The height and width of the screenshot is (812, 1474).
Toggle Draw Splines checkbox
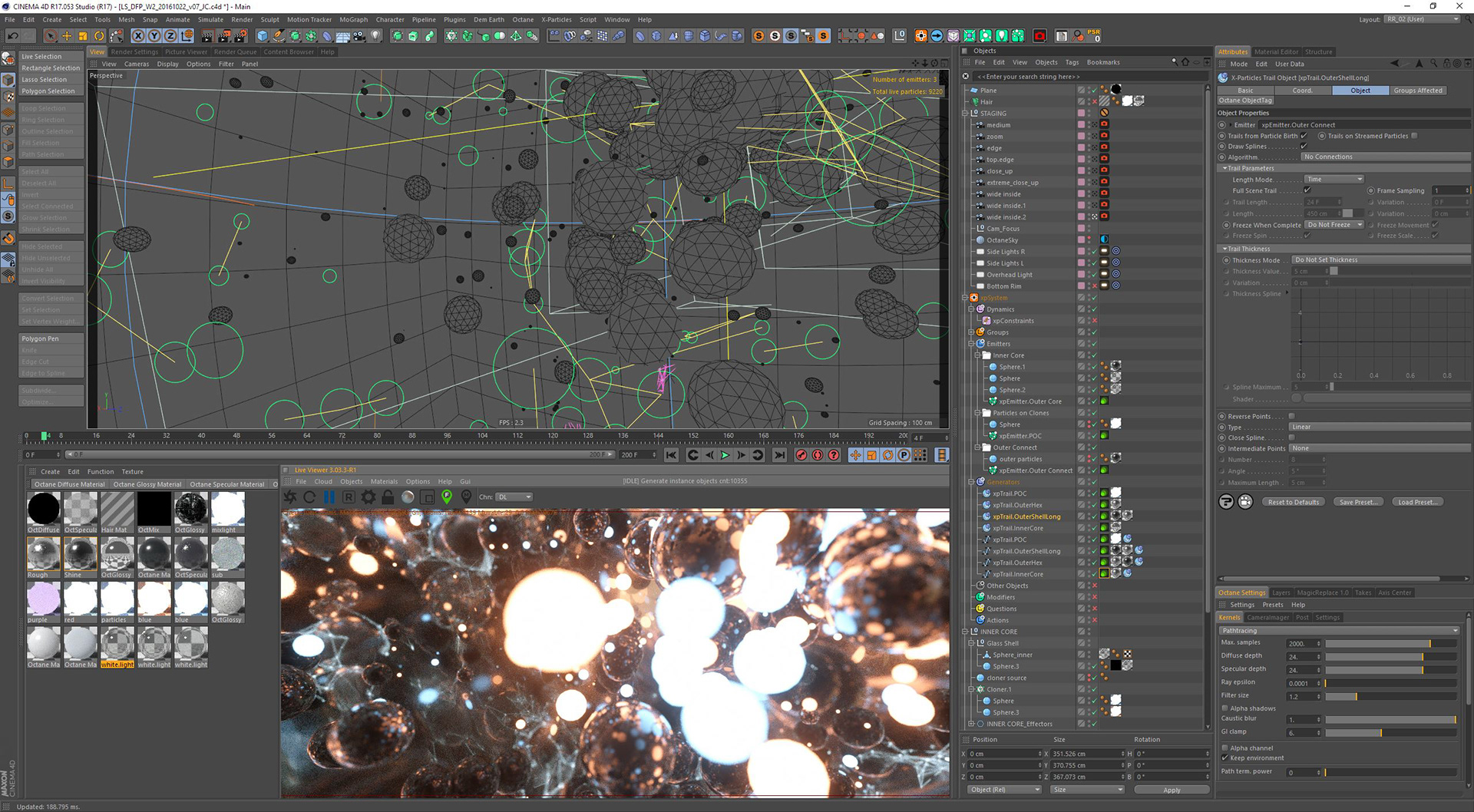click(1304, 147)
